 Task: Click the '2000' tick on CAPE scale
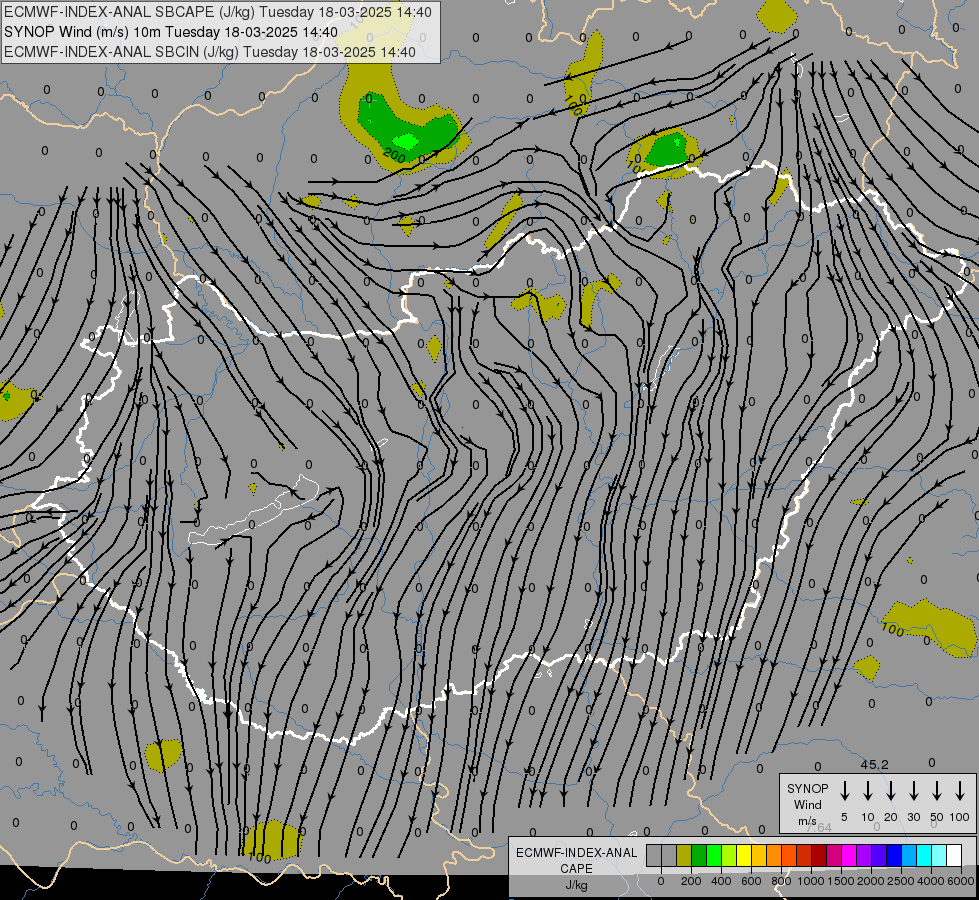pos(871,881)
